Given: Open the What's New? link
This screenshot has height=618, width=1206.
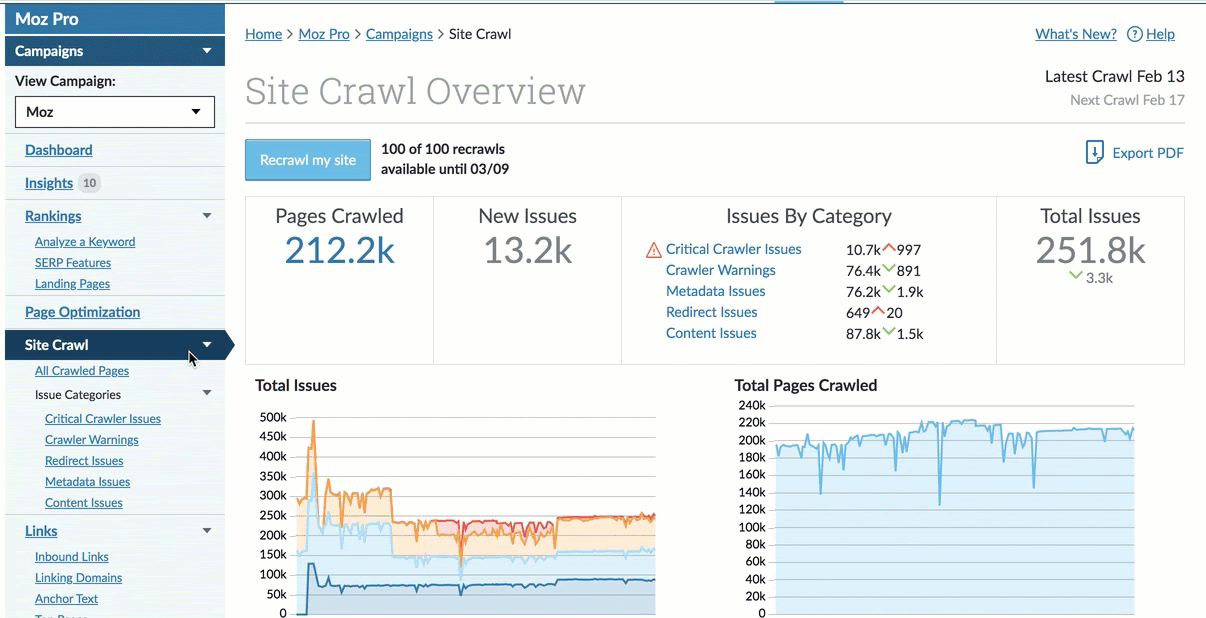Looking at the screenshot, I should click(x=1075, y=34).
